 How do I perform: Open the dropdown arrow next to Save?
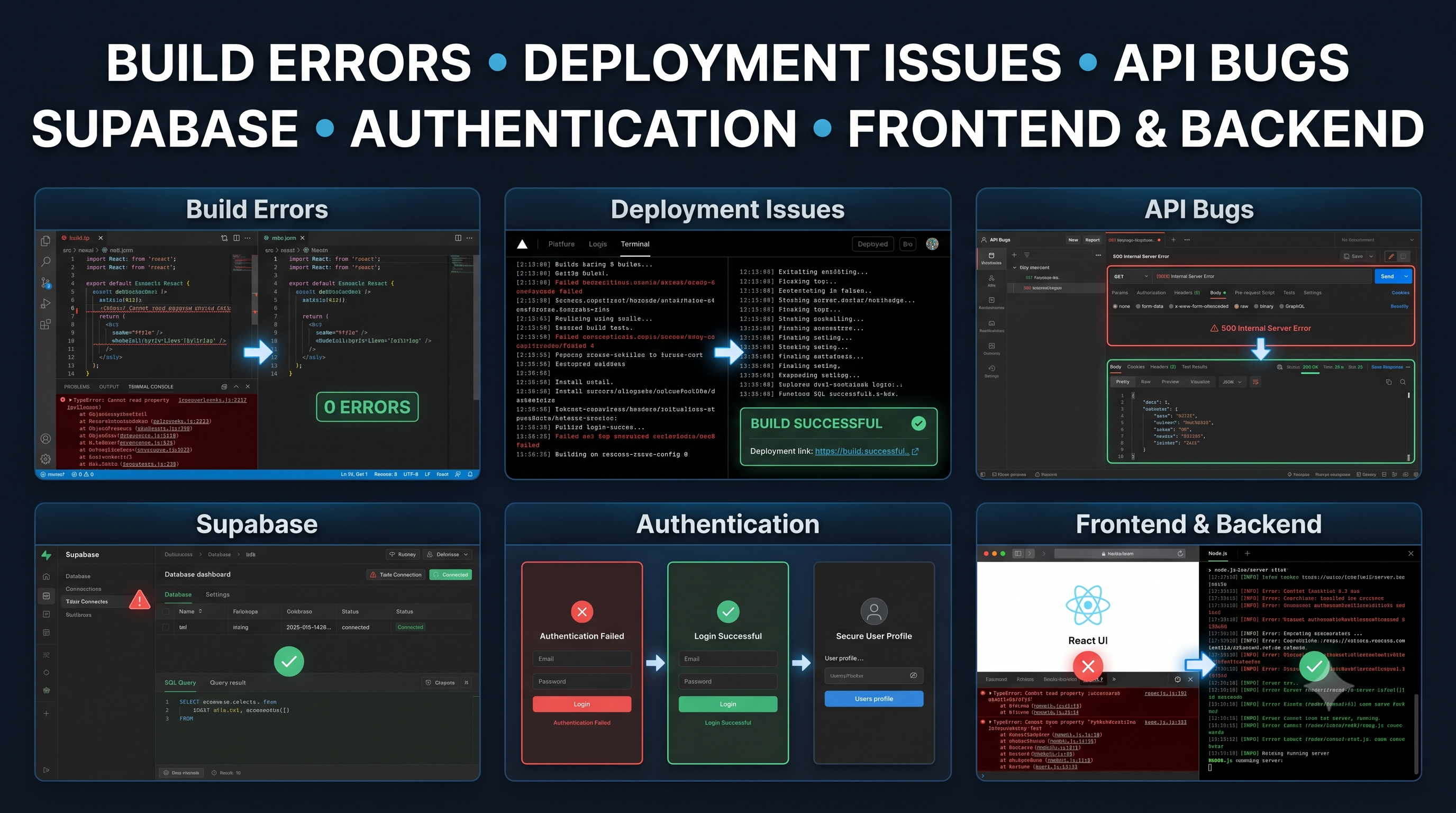pos(1371,256)
